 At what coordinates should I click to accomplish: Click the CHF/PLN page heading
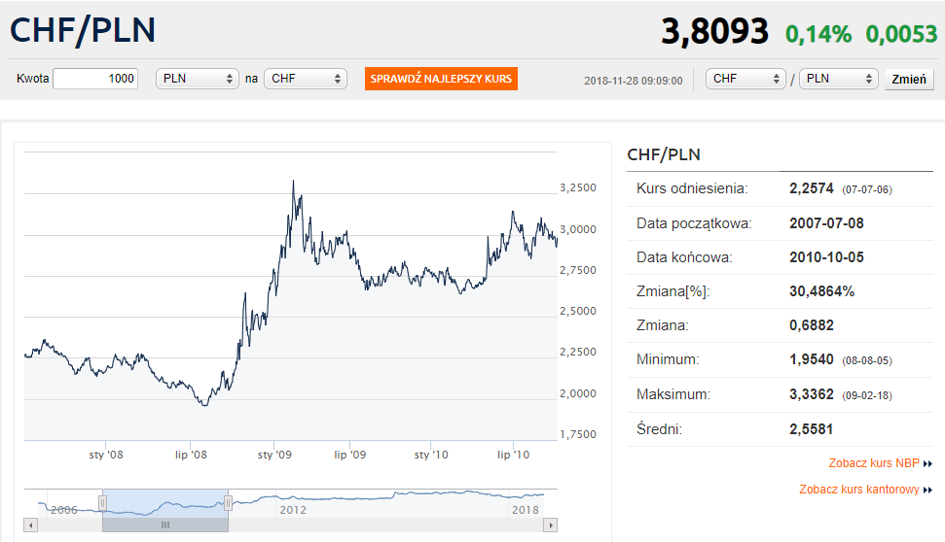83,30
